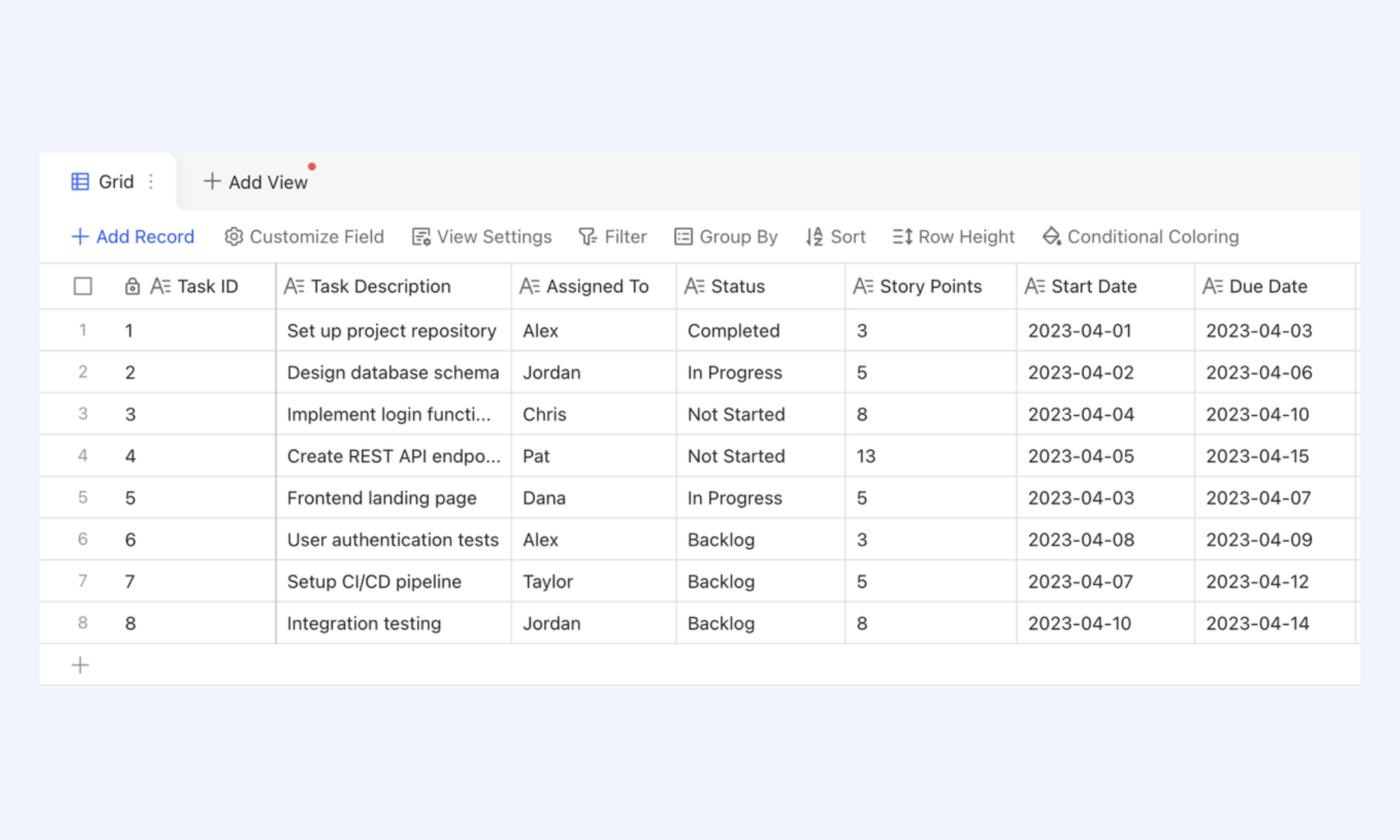Viewport: 1400px width, 840px height.
Task: Select cell 'Frontend landing page'
Action: click(394, 498)
